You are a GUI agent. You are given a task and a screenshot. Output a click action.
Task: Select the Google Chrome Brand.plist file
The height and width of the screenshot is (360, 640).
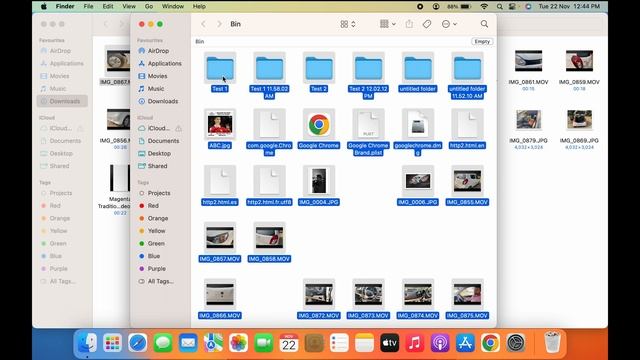[x=368, y=124]
